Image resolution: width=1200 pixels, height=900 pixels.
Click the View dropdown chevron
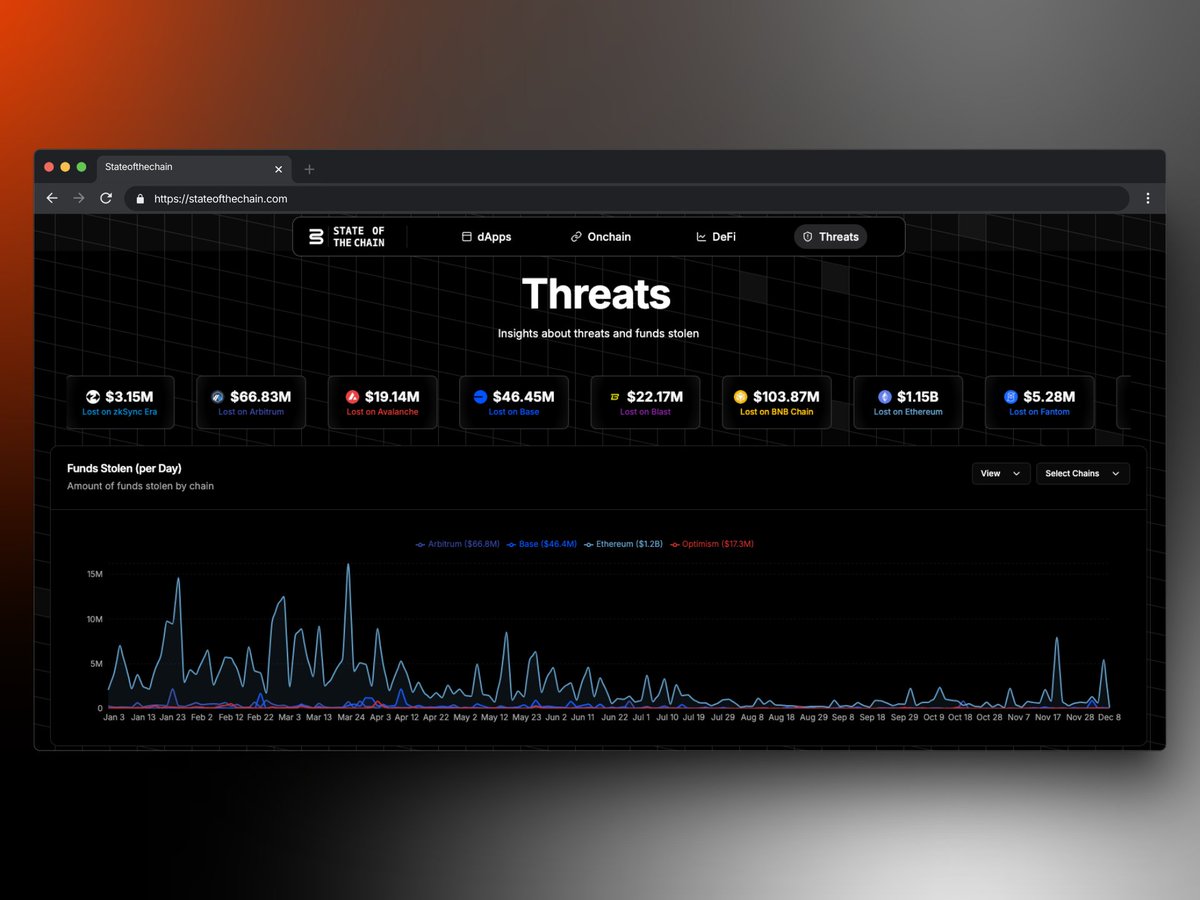click(x=1017, y=473)
